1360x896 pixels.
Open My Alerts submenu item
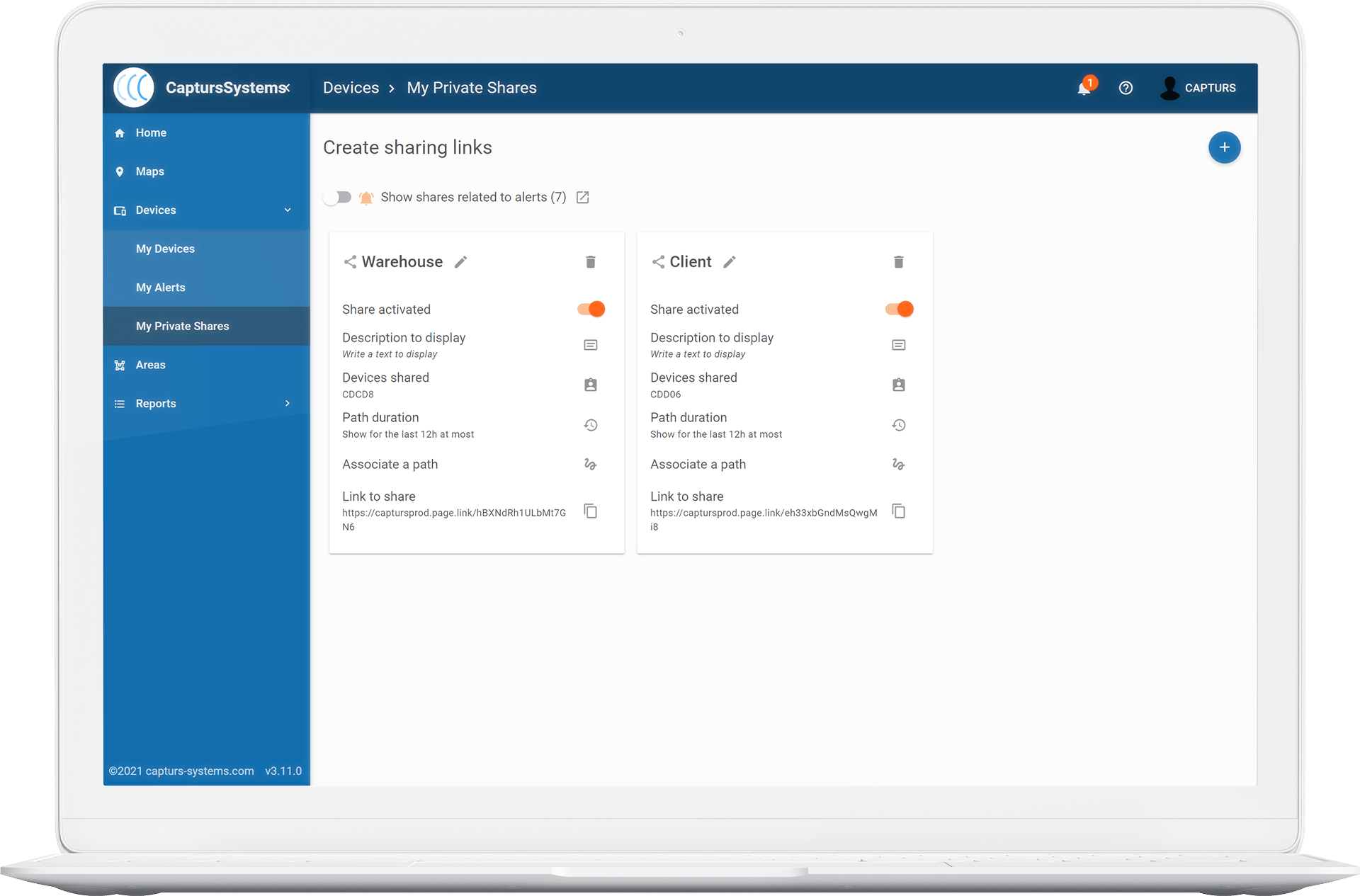click(206, 288)
